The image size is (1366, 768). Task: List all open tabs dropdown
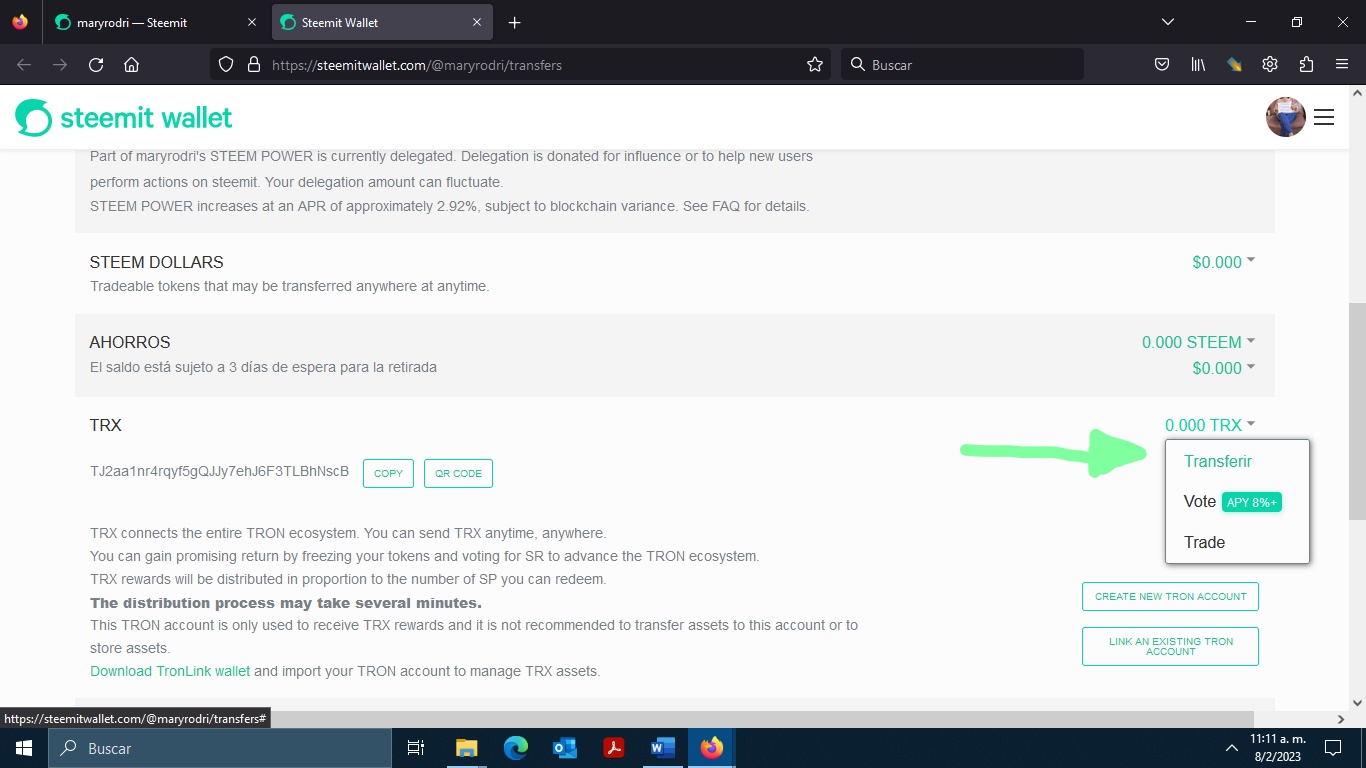click(x=1167, y=22)
